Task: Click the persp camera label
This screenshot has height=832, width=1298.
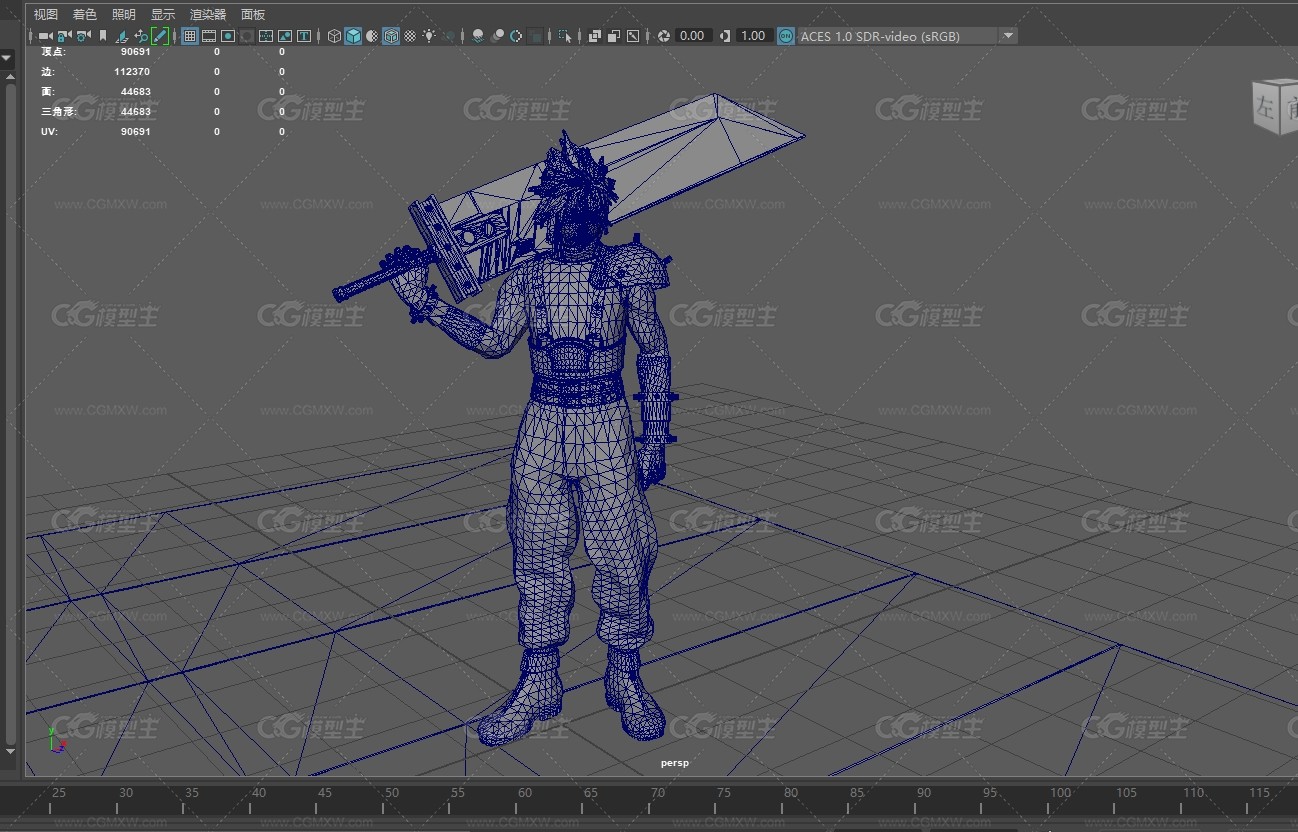Action: (x=675, y=763)
